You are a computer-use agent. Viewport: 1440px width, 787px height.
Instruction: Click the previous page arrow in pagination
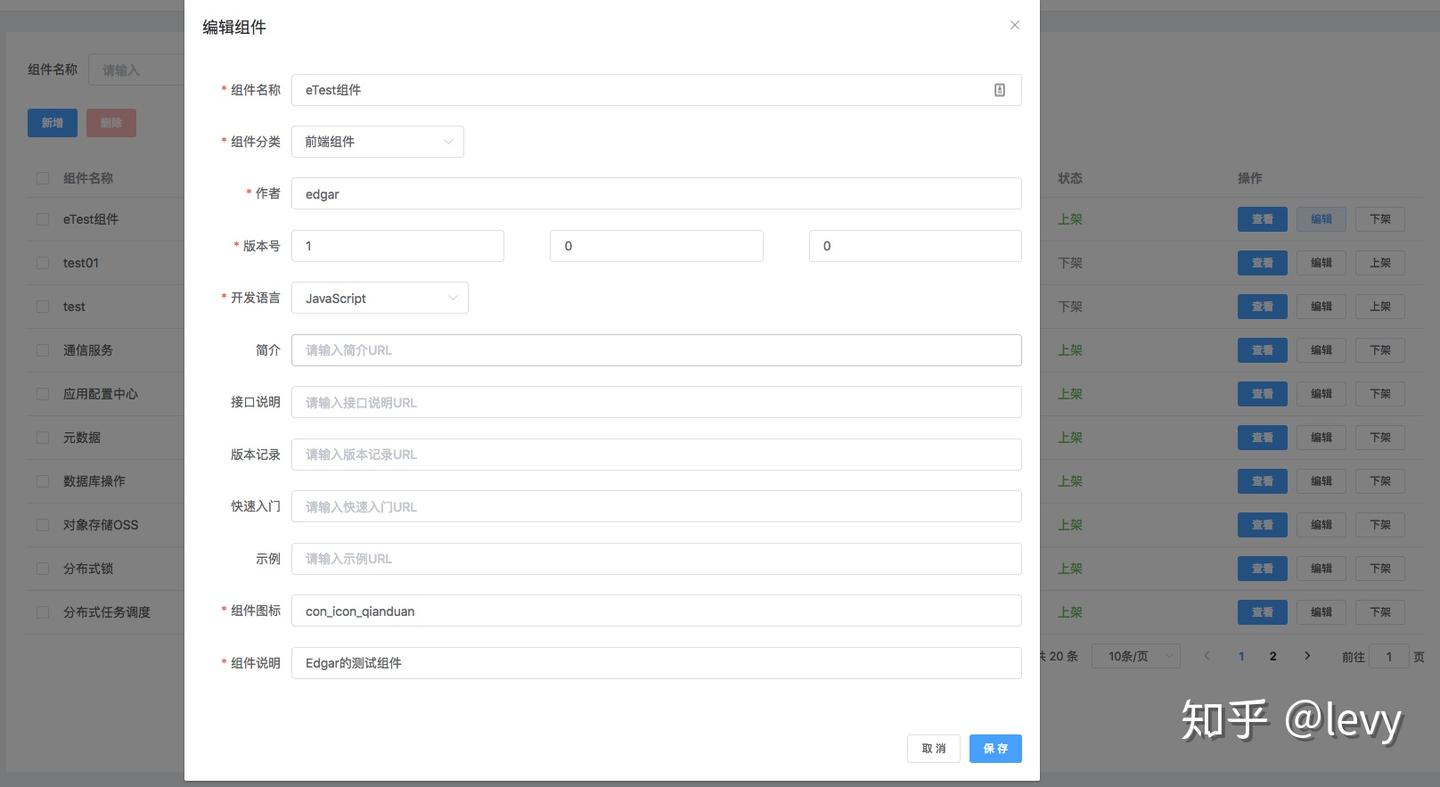coord(1207,656)
